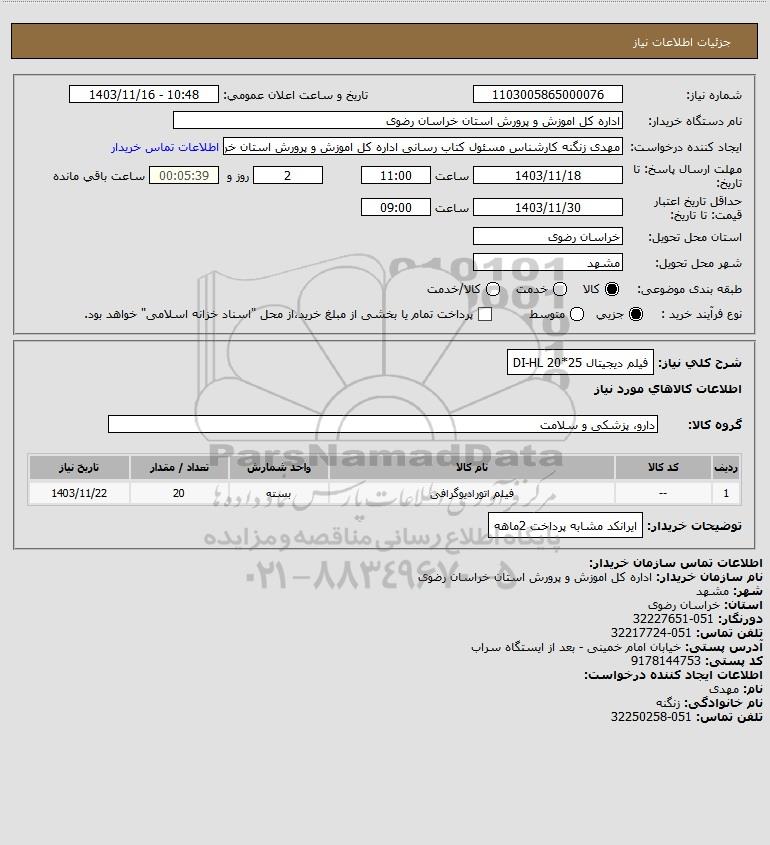Click the buyer notes field ایرانکد مشابه

tap(565, 525)
